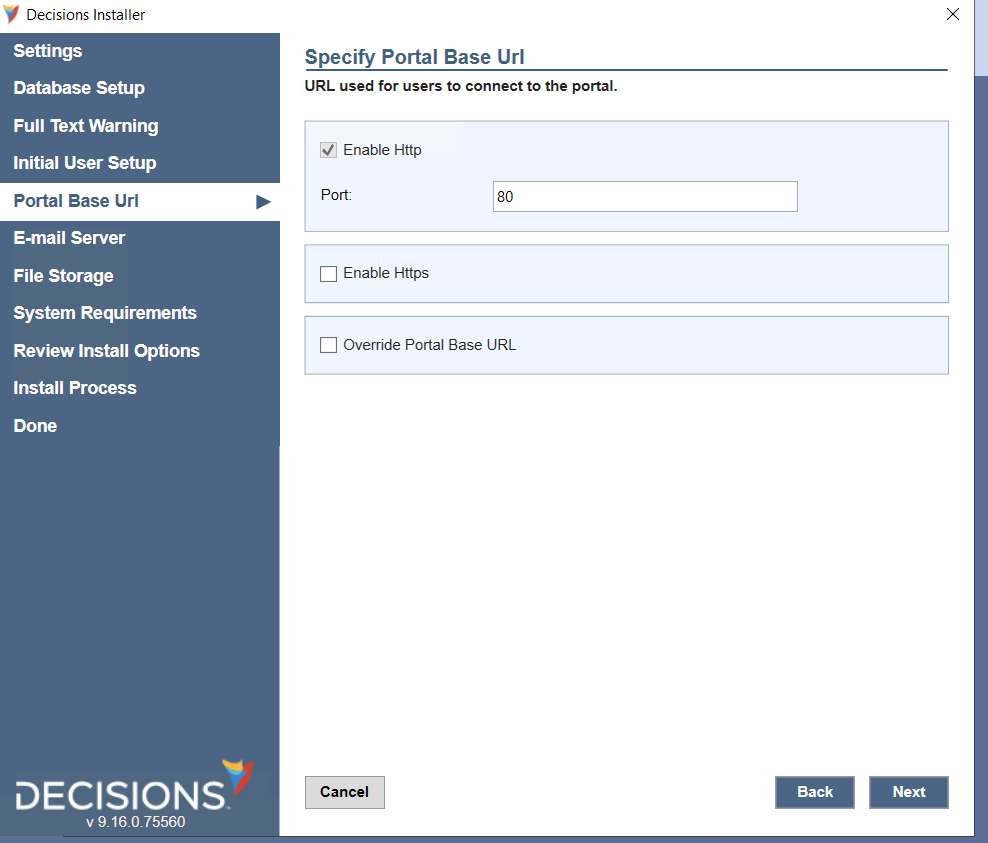Open System Requirements step
This screenshot has width=988, height=843.
pos(105,313)
